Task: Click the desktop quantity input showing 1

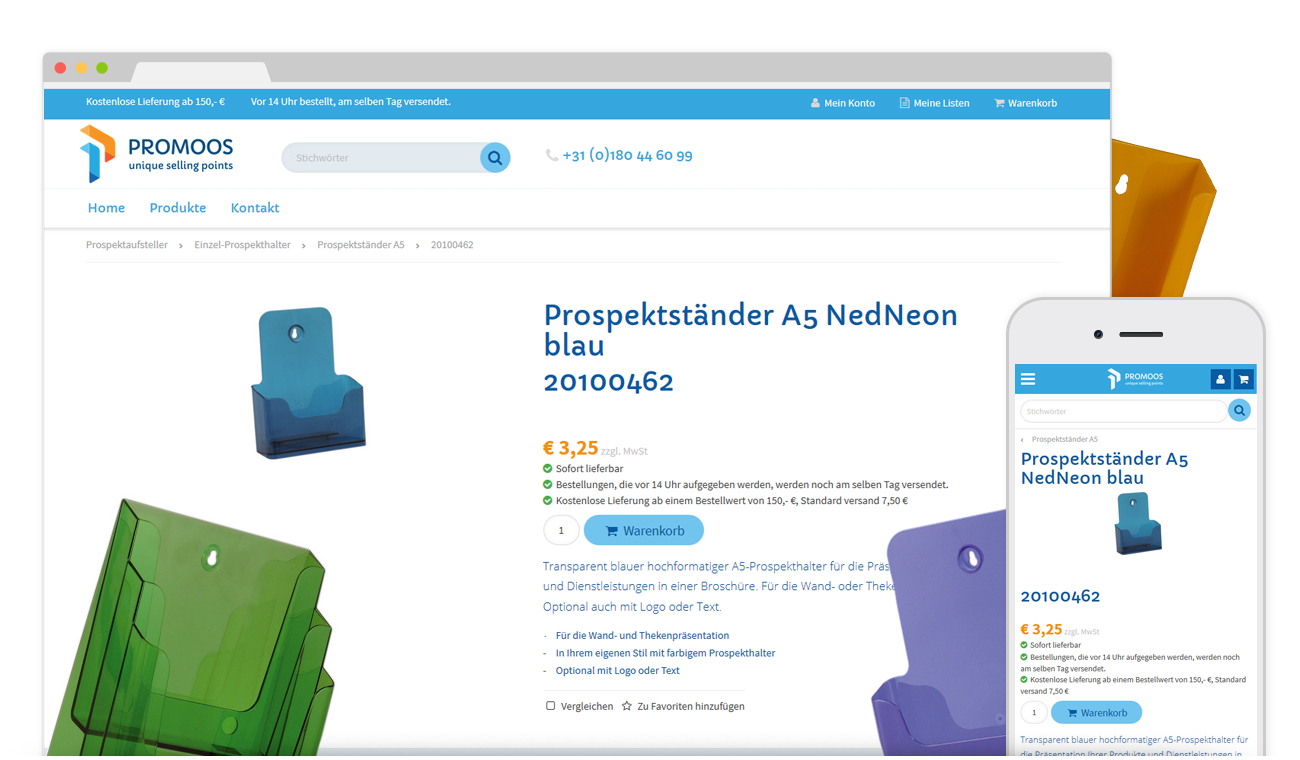Action: coord(561,531)
